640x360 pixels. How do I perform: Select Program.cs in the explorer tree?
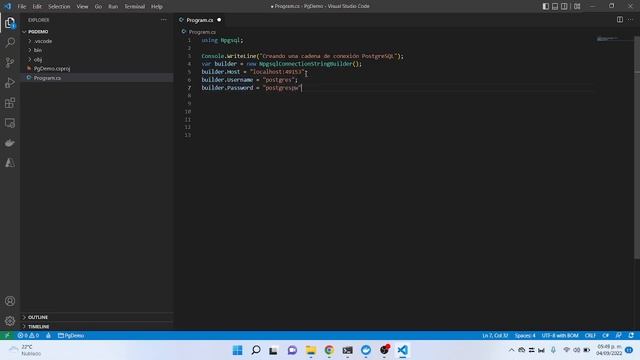coord(47,78)
